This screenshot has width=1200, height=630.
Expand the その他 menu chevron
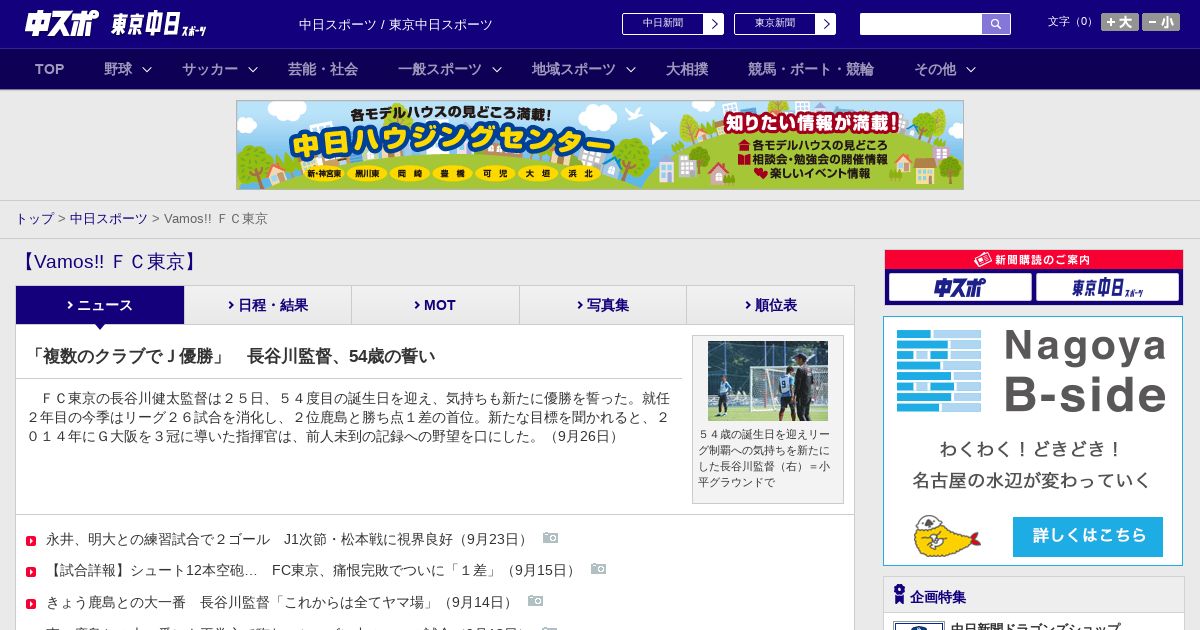(971, 70)
